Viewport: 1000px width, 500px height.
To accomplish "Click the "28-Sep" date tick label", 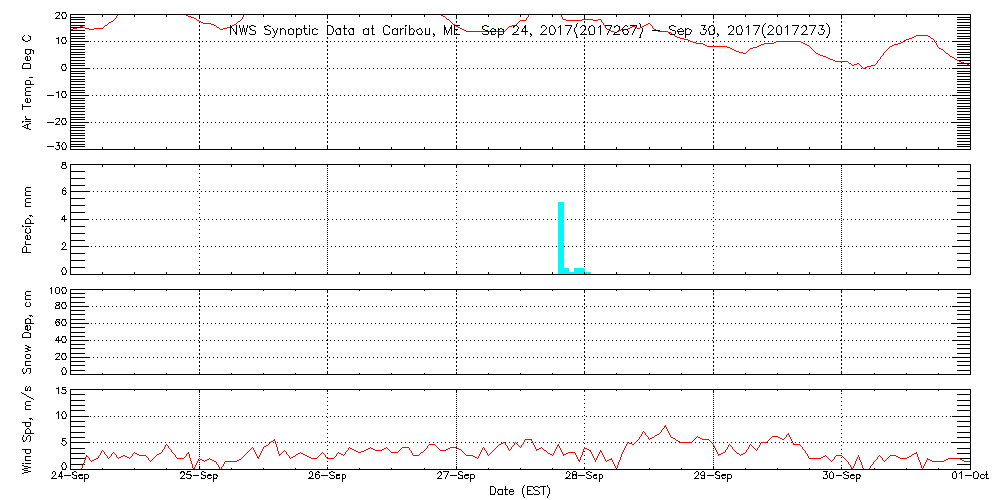I will tap(584, 477).
